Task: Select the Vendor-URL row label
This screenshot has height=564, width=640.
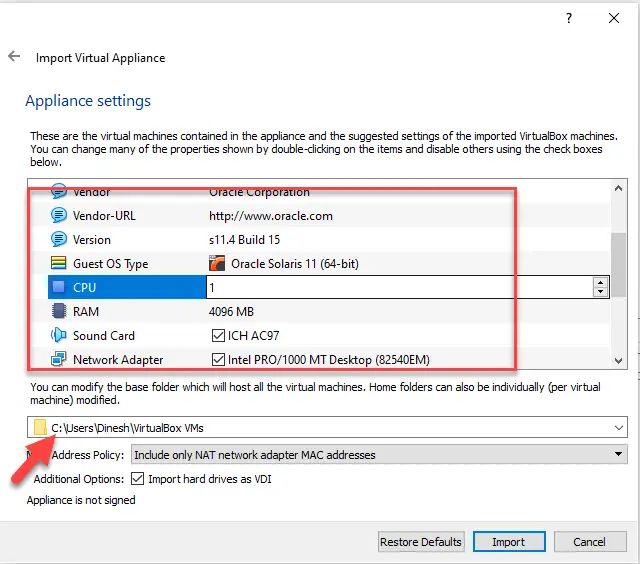Action: 104,215
